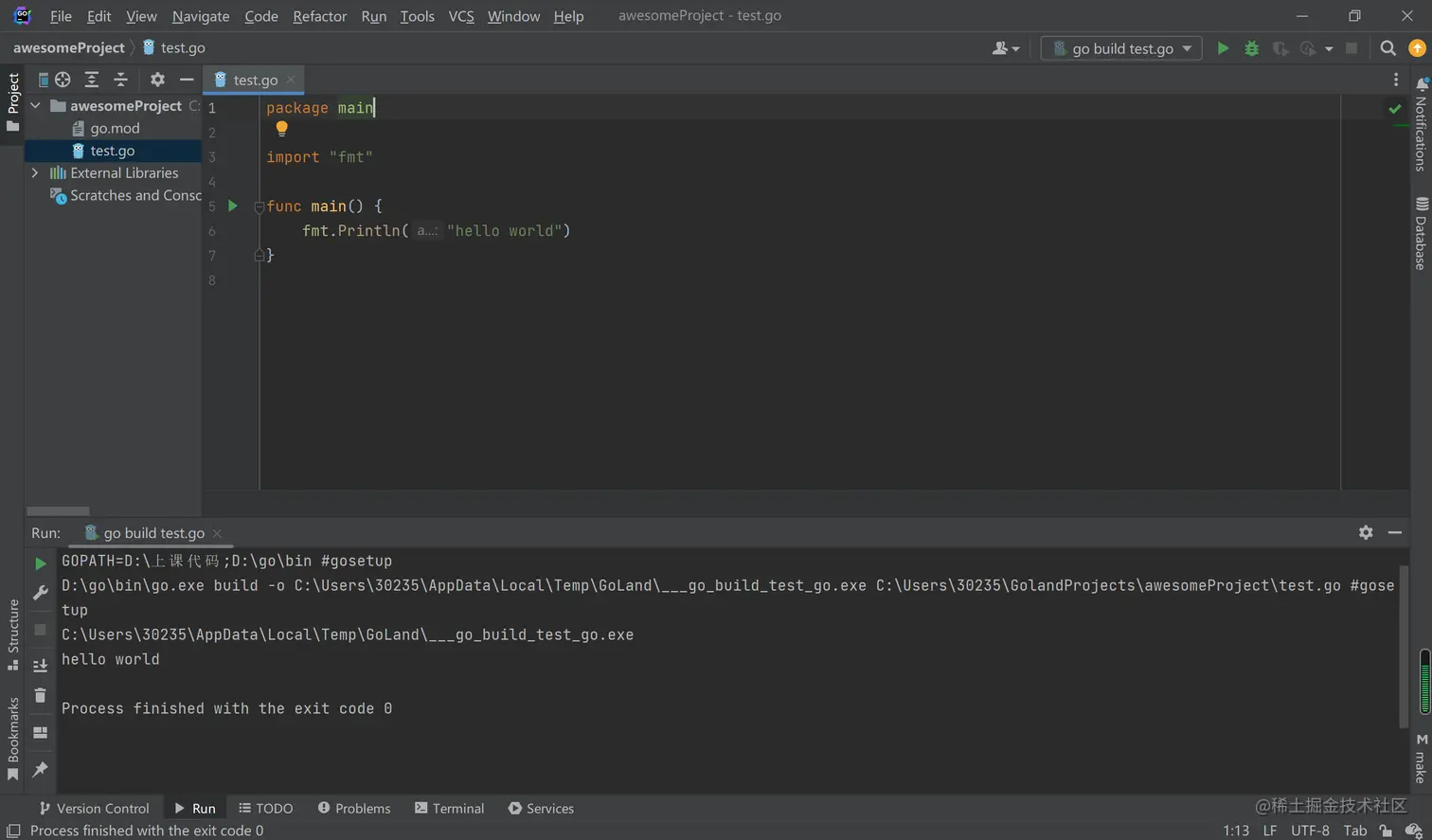Image resolution: width=1432 pixels, height=840 pixels.
Task: Click the stop square in the Run panel sidebar
Action: (40, 629)
